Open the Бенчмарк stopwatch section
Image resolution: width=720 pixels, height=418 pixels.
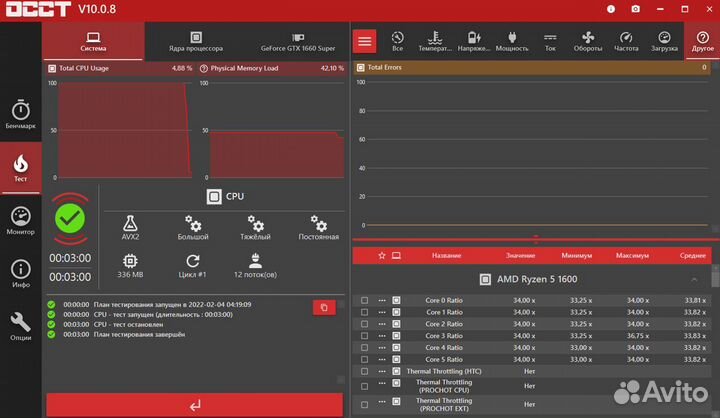coord(21,114)
